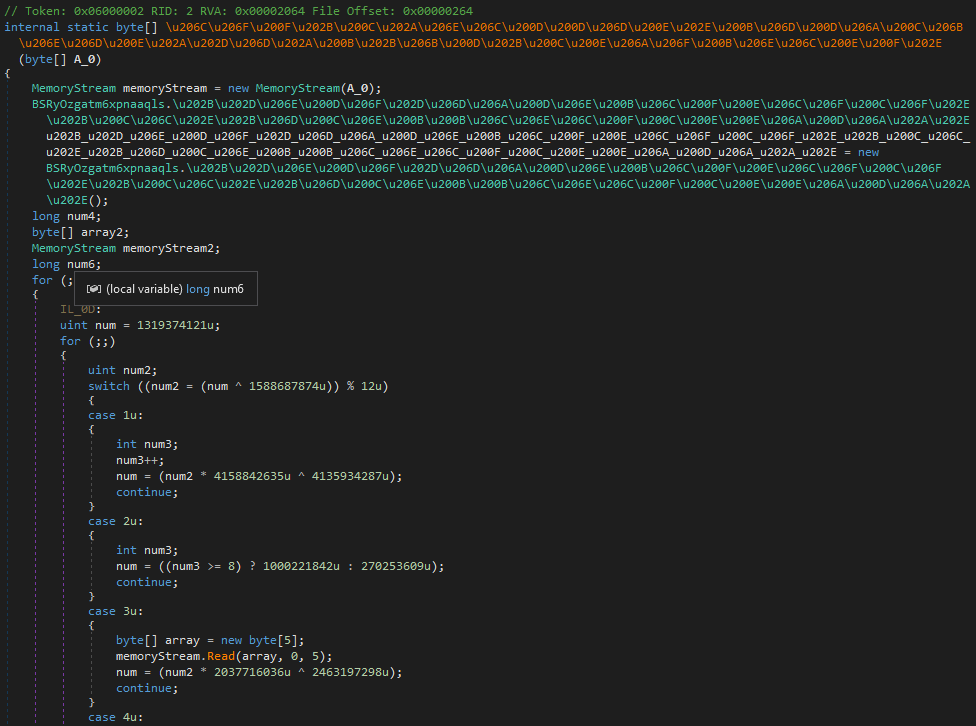Select the 'internal' keyword in the method signature
The image size is (976, 726).
coord(32,27)
